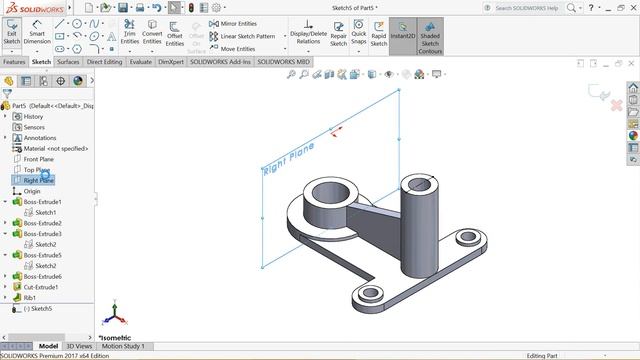Choose the Corner Rectangle tool
This screenshot has width=640, height=360.
click(60, 36)
